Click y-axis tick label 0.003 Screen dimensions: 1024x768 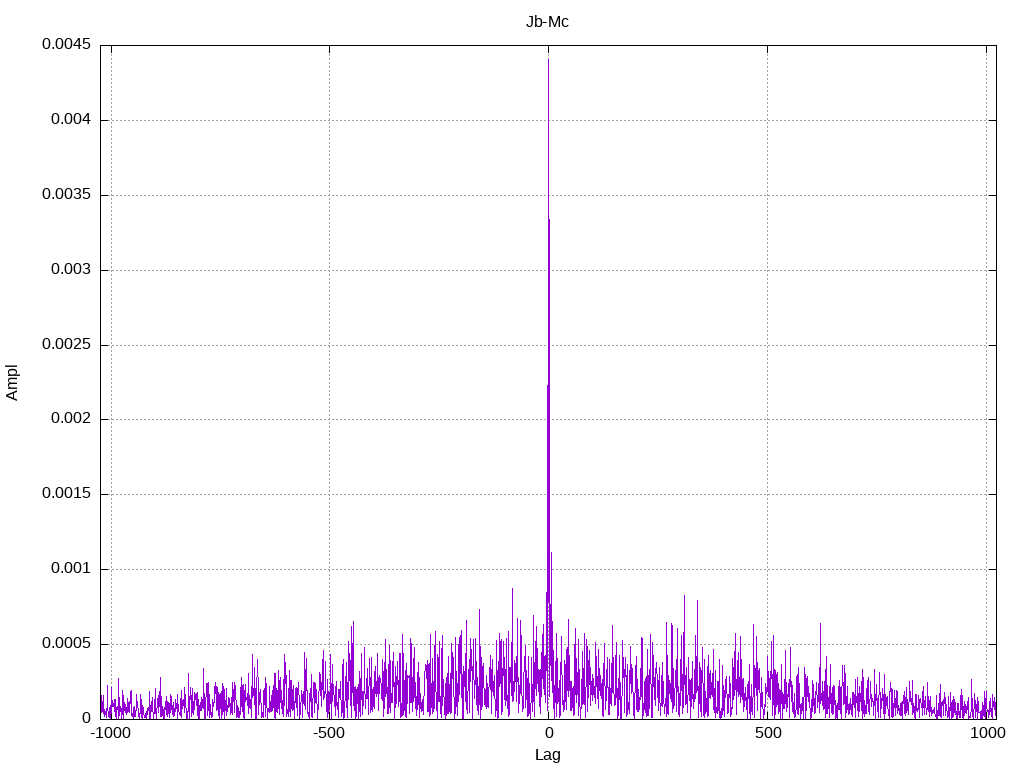coord(71,269)
